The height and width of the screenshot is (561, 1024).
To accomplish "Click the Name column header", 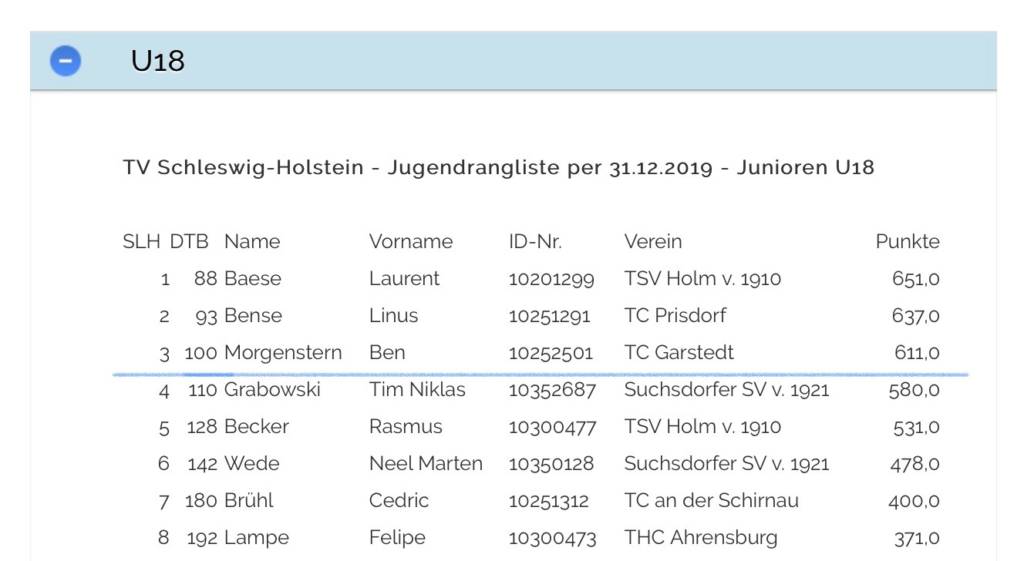I will point(252,242).
